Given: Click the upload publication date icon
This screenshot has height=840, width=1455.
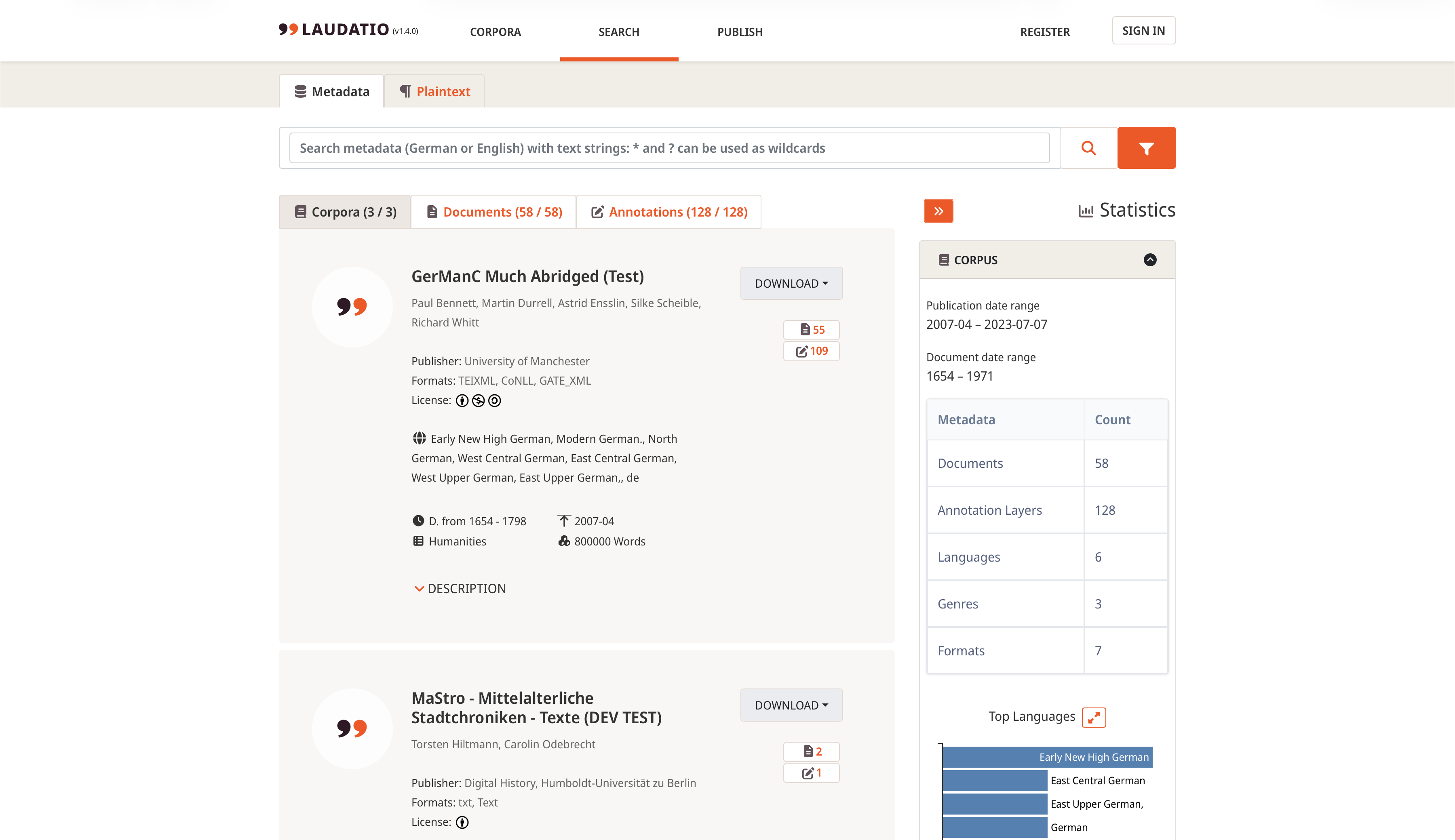Looking at the screenshot, I should [x=564, y=520].
